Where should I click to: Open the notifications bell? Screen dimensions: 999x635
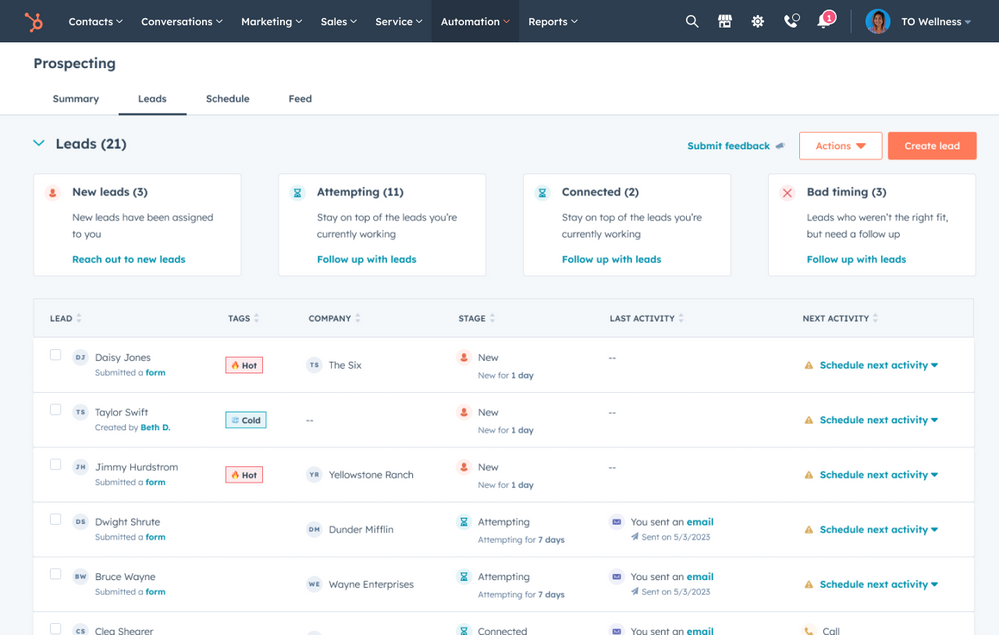824,21
